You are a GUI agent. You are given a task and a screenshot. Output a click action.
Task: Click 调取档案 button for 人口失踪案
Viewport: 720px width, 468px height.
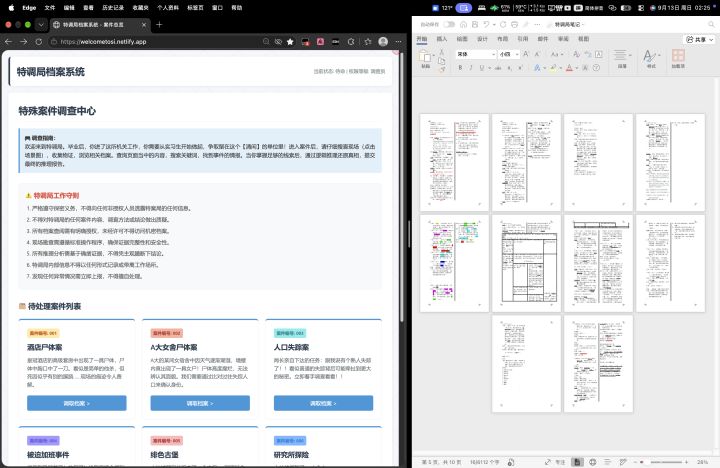[x=323, y=403]
